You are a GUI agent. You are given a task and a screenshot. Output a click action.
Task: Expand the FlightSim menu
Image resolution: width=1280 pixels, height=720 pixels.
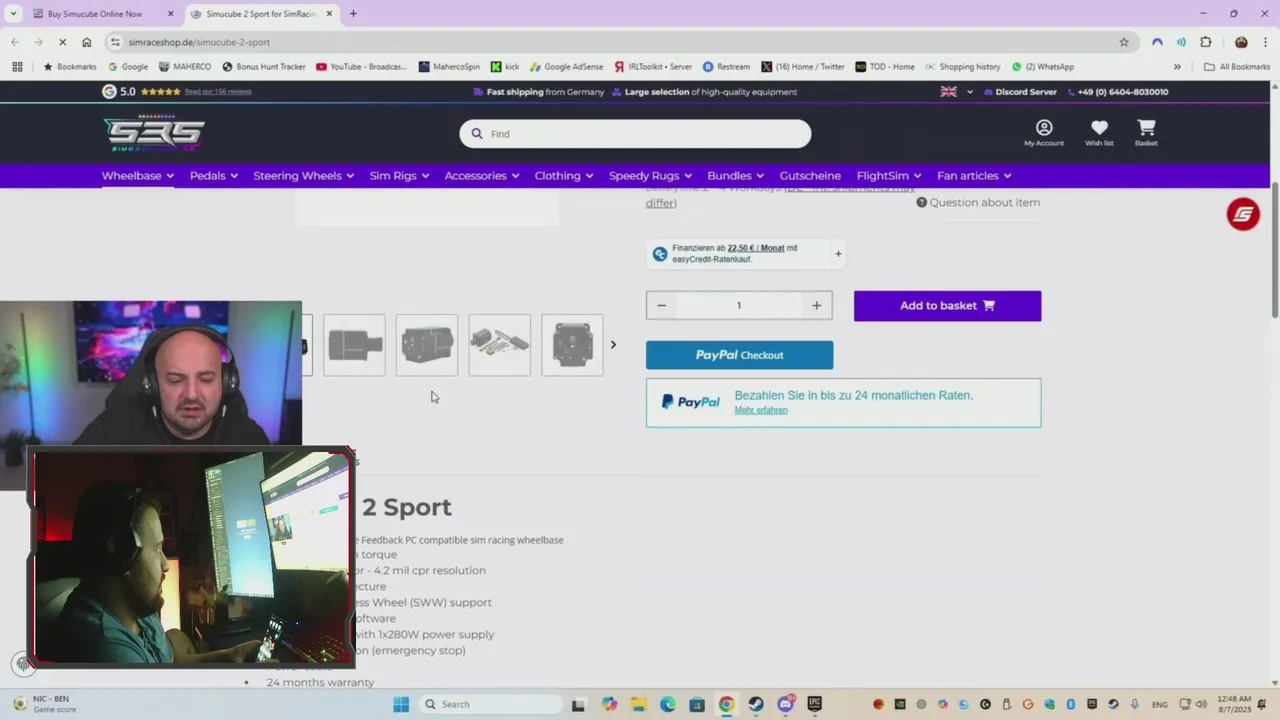click(889, 176)
